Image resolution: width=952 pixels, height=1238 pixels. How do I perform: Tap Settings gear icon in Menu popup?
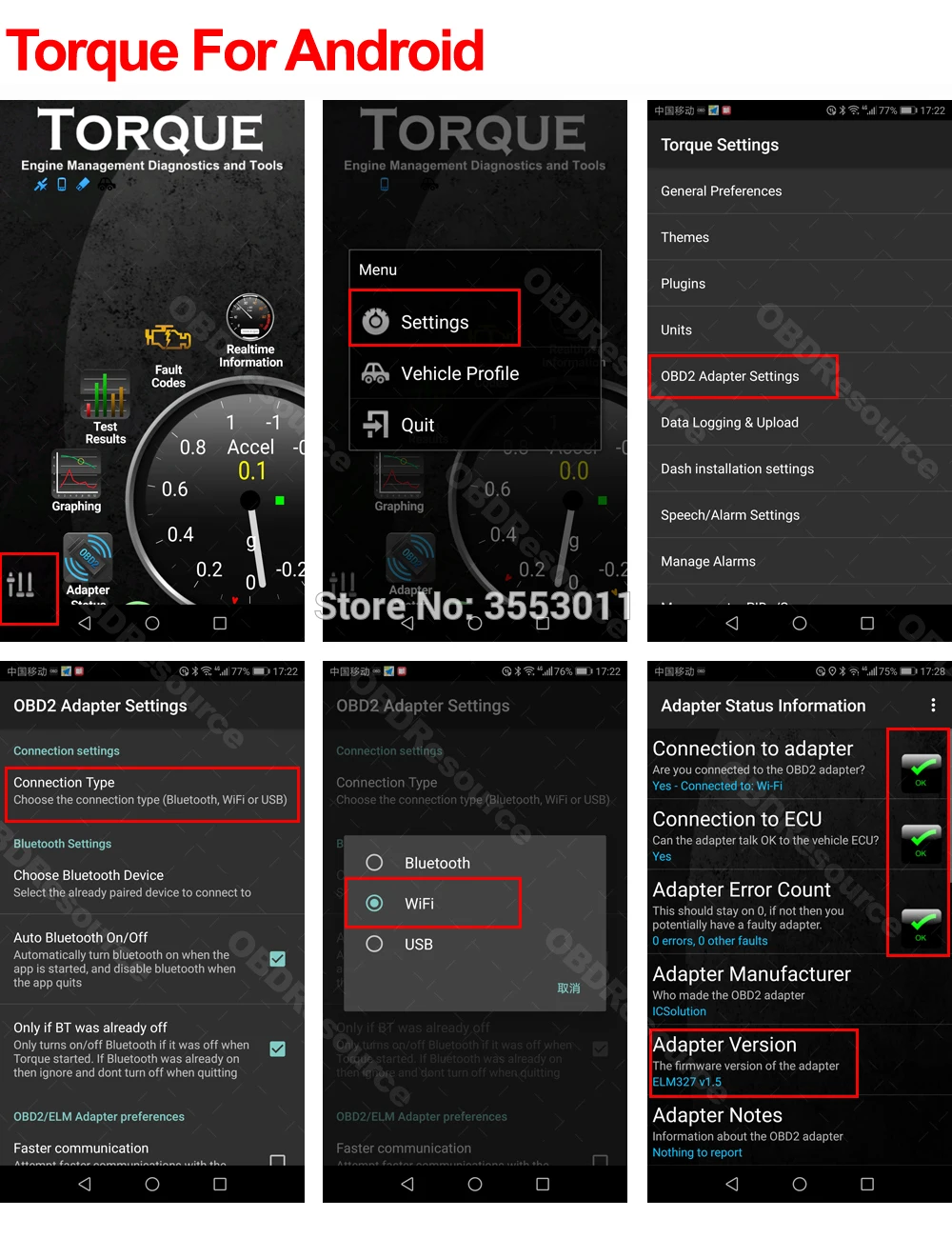pyautogui.click(x=376, y=321)
